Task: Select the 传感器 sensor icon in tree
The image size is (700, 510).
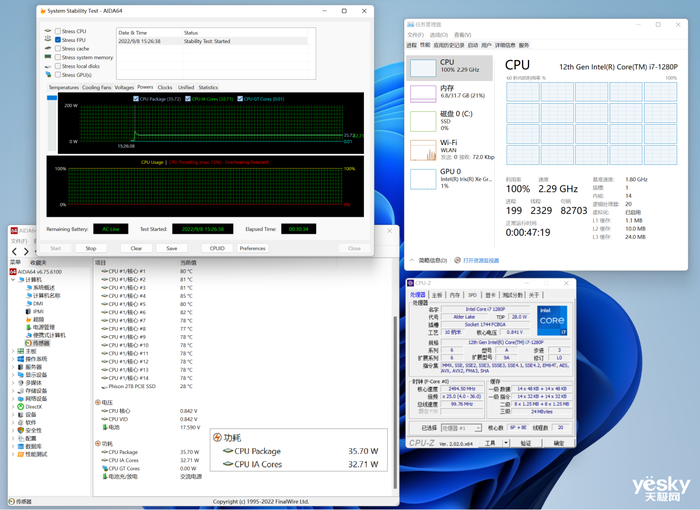Action: coord(28,342)
